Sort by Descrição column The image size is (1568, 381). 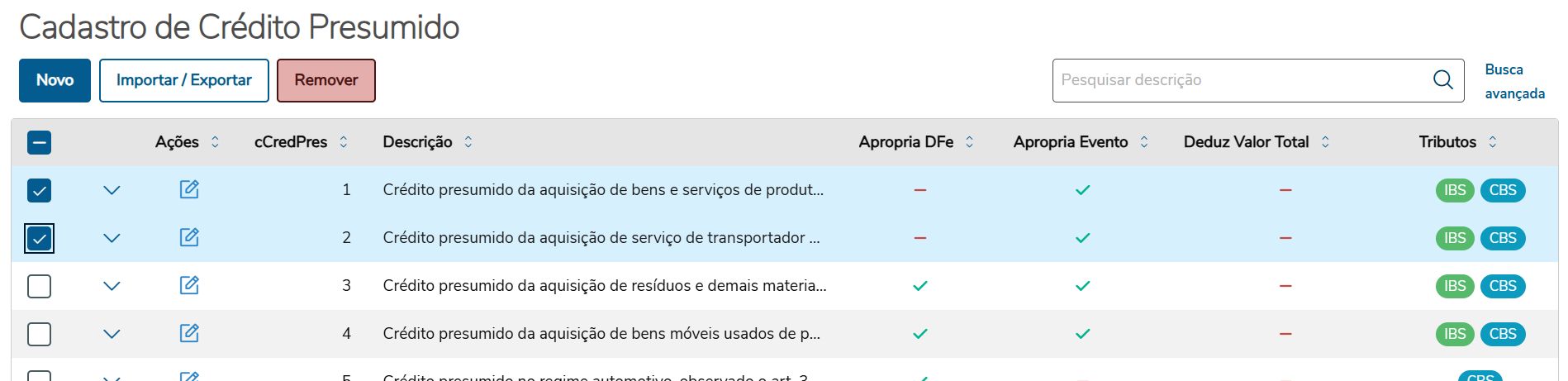click(x=468, y=142)
